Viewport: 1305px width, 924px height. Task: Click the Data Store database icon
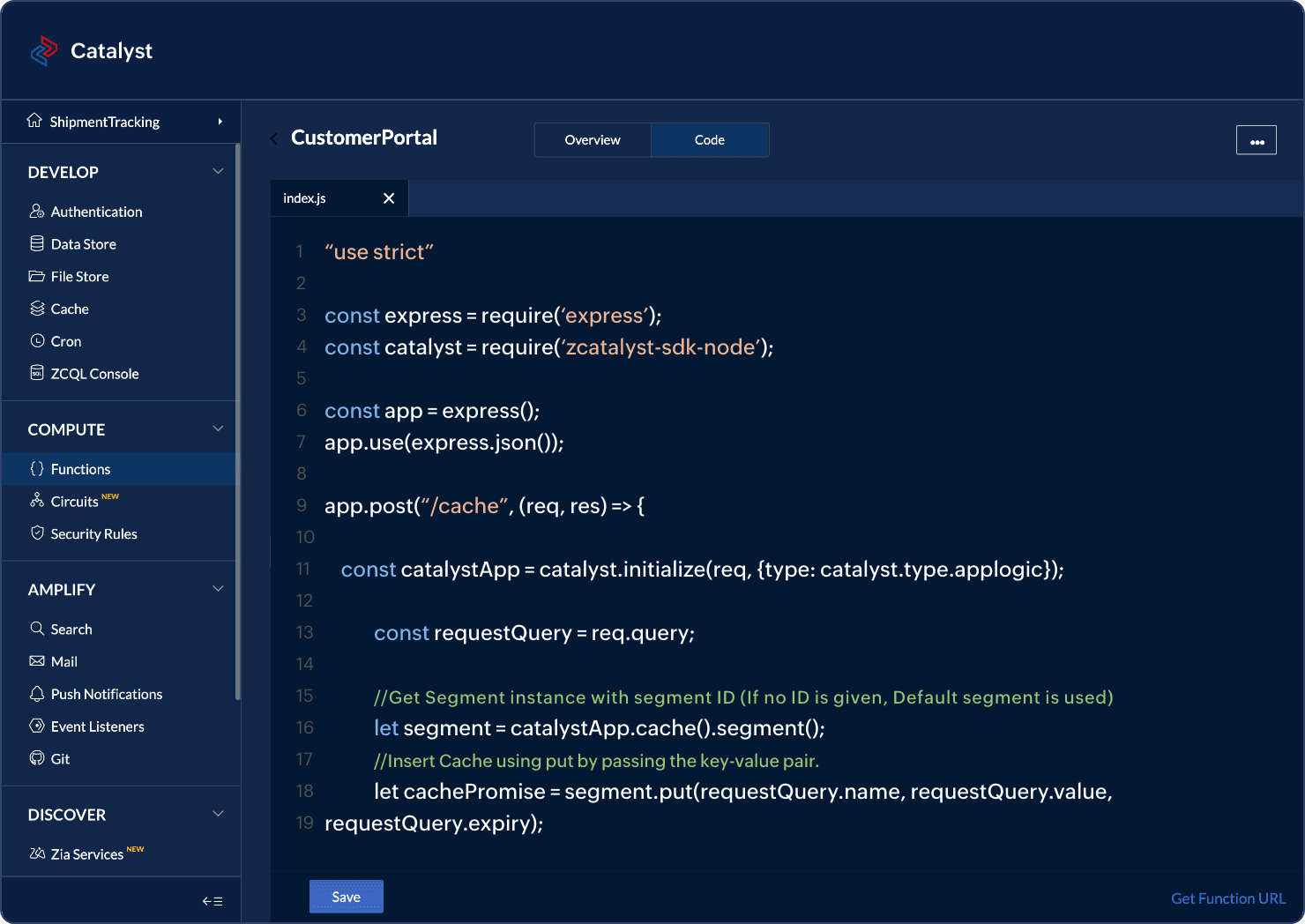click(37, 243)
